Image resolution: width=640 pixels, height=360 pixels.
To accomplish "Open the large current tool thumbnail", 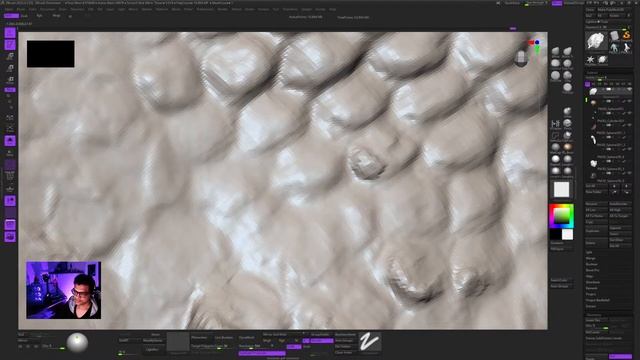I will pyautogui.click(x=597, y=41).
